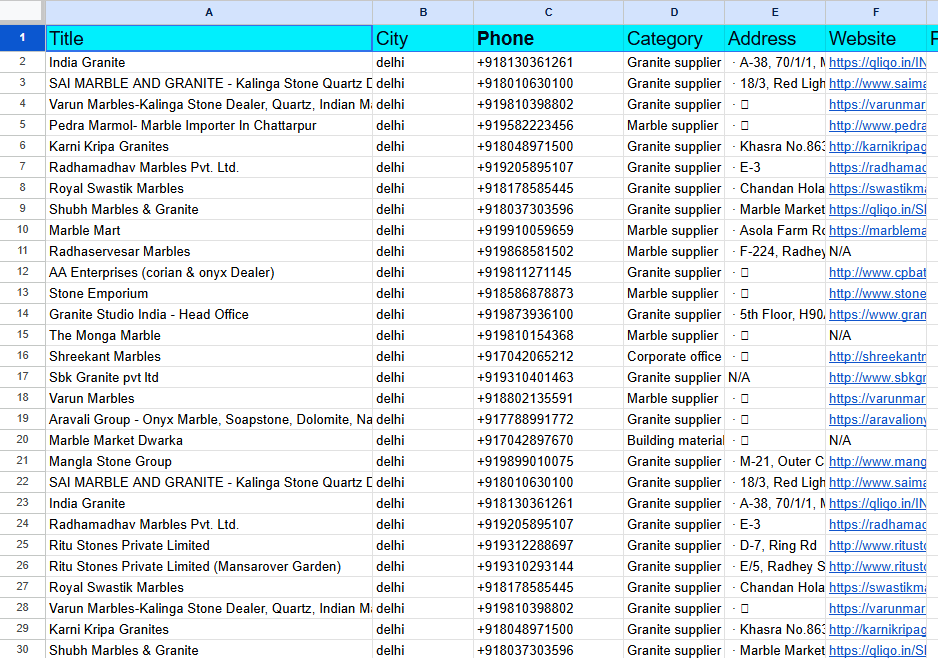Screen dimensions: 938x658
Task: Select column B header
Action: (423, 12)
